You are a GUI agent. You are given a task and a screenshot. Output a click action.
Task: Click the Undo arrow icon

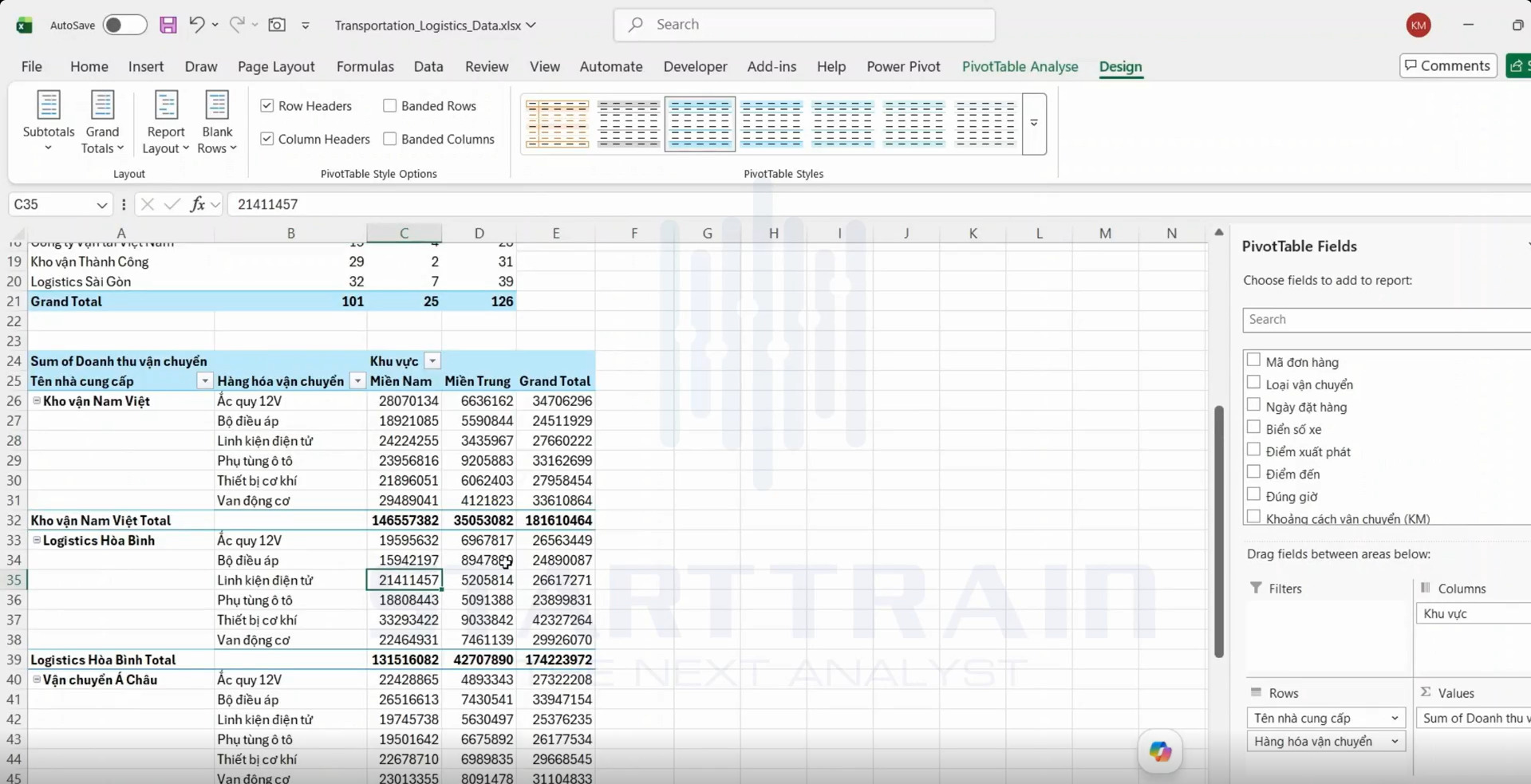click(196, 25)
